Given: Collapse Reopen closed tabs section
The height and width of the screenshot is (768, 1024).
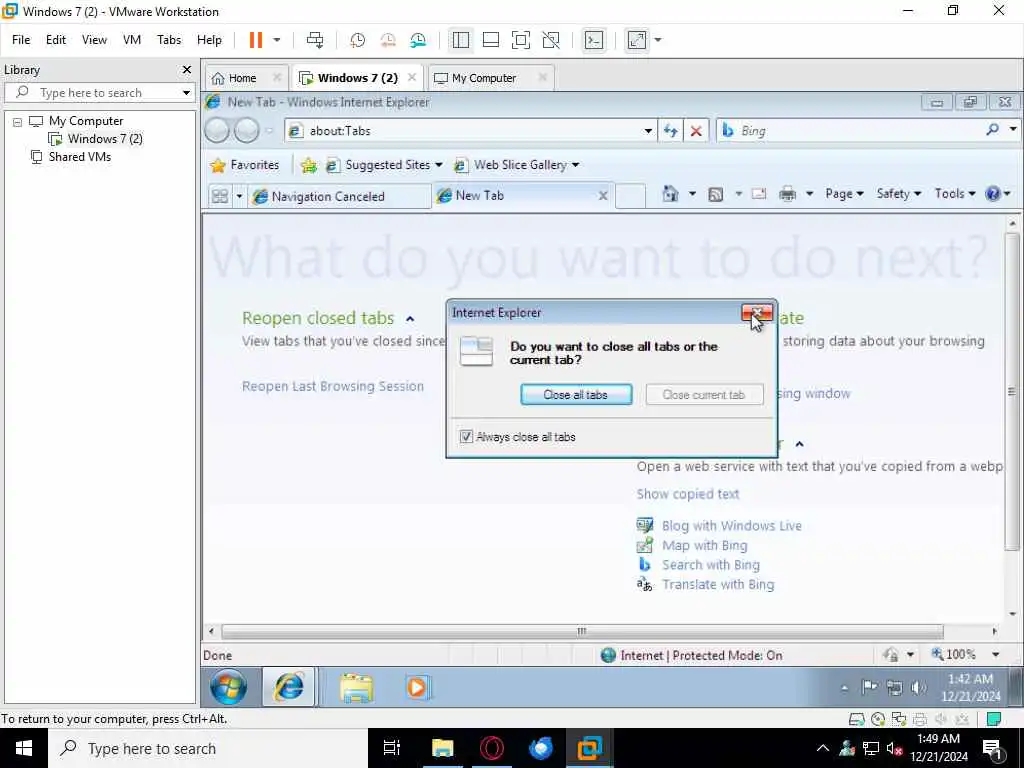Looking at the screenshot, I should point(410,319).
